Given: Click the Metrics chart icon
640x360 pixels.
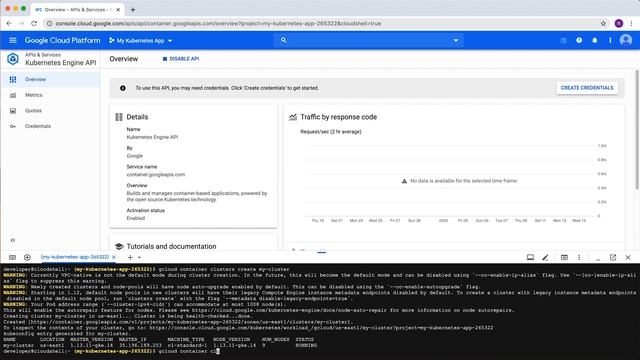Looking at the screenshot, I should pos(13,95).
